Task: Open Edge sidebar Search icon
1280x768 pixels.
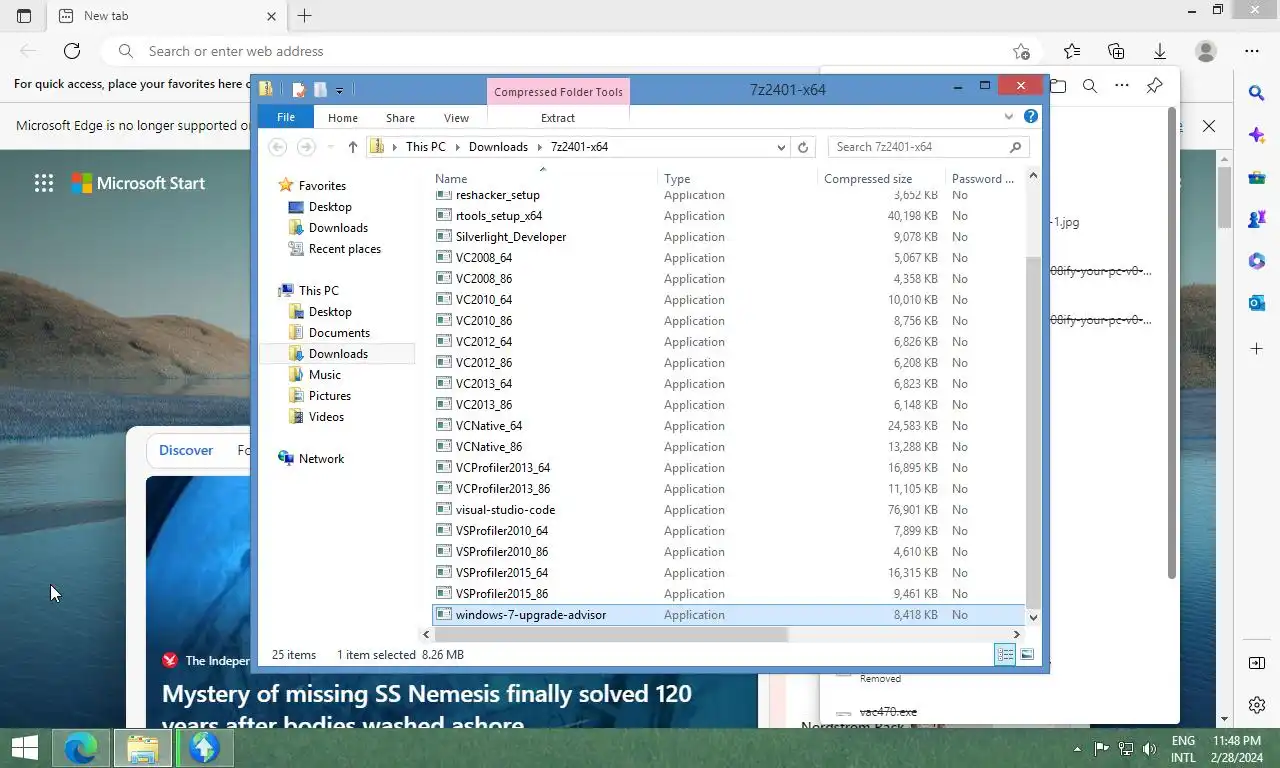Action: point(1257,93)
